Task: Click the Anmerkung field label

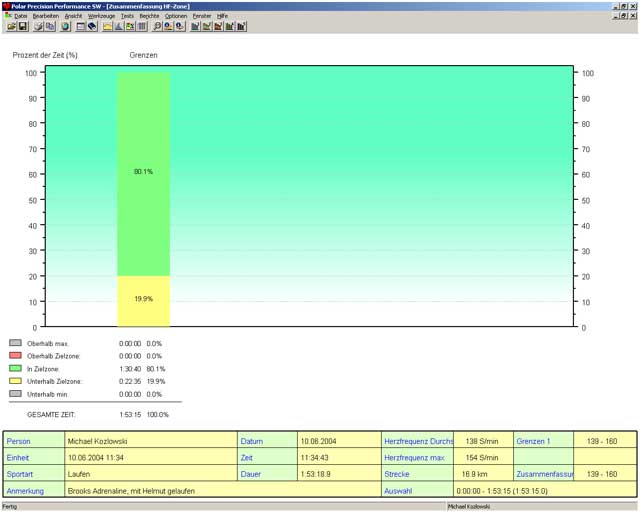Action: tap(25, 491)
